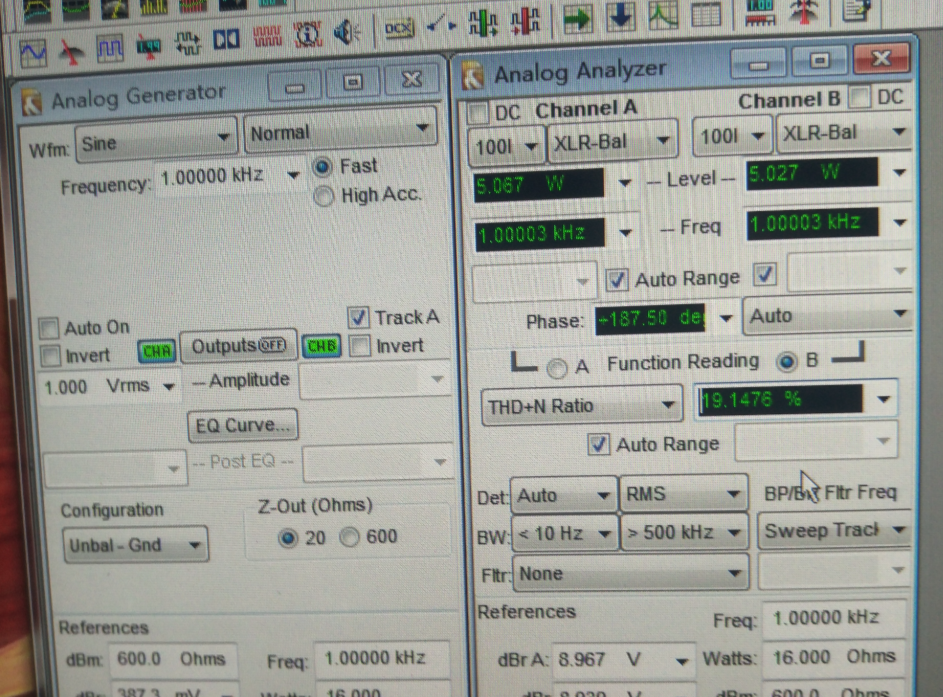Open the Sweep Track filter frequency dropdown

834,530
